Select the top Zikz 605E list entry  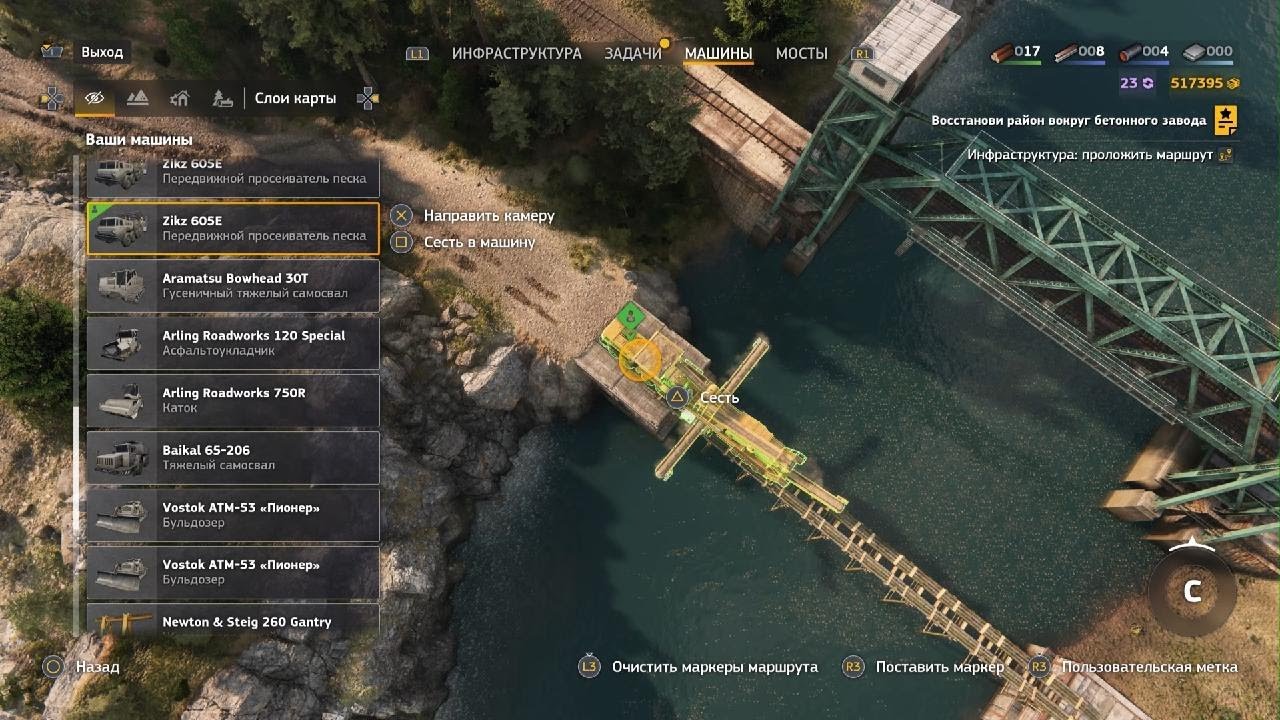click(x=233, y=177)
